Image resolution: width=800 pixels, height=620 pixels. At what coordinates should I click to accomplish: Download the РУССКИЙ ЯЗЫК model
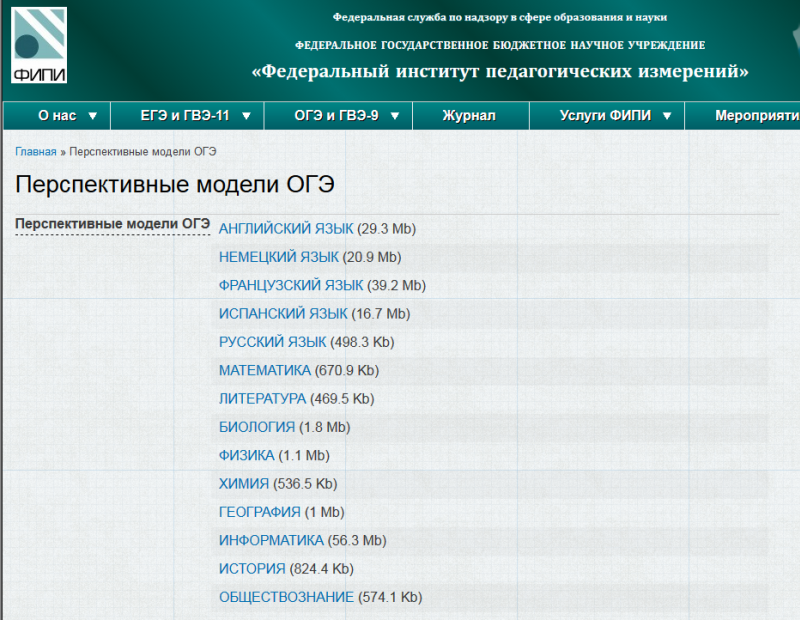coord(272,342)
